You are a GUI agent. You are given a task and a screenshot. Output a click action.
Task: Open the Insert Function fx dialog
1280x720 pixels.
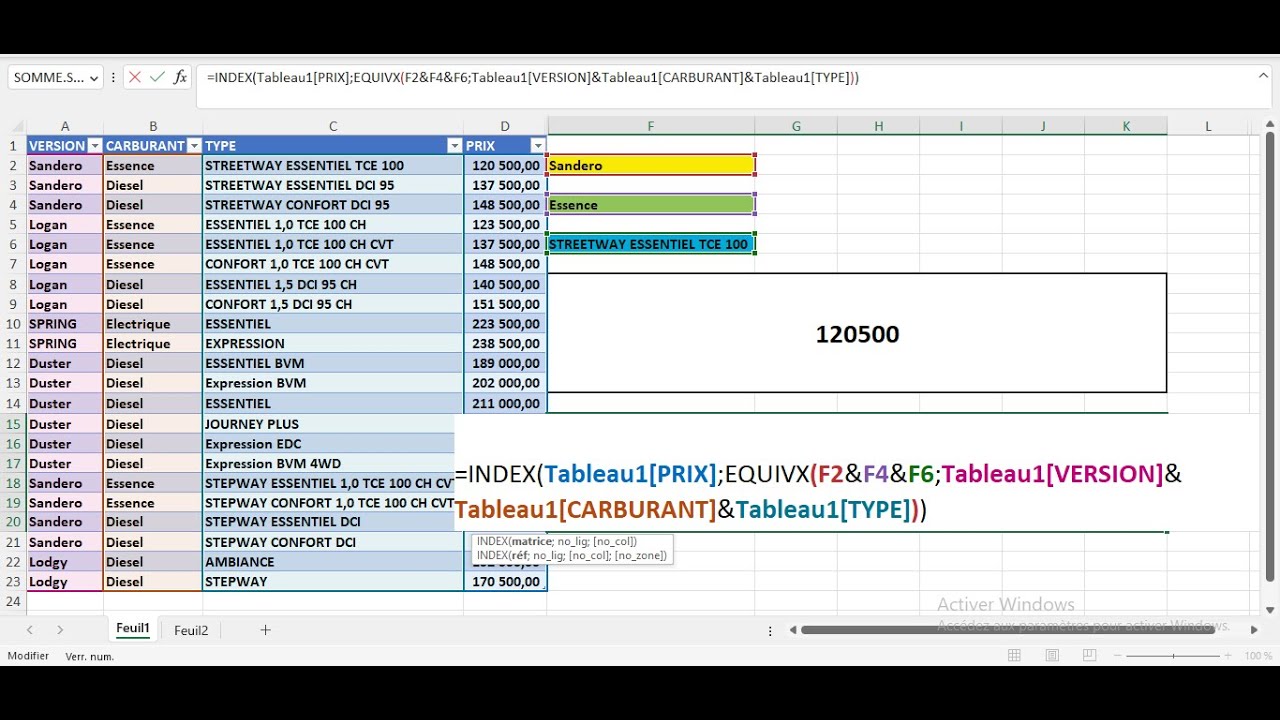[180, 77]
